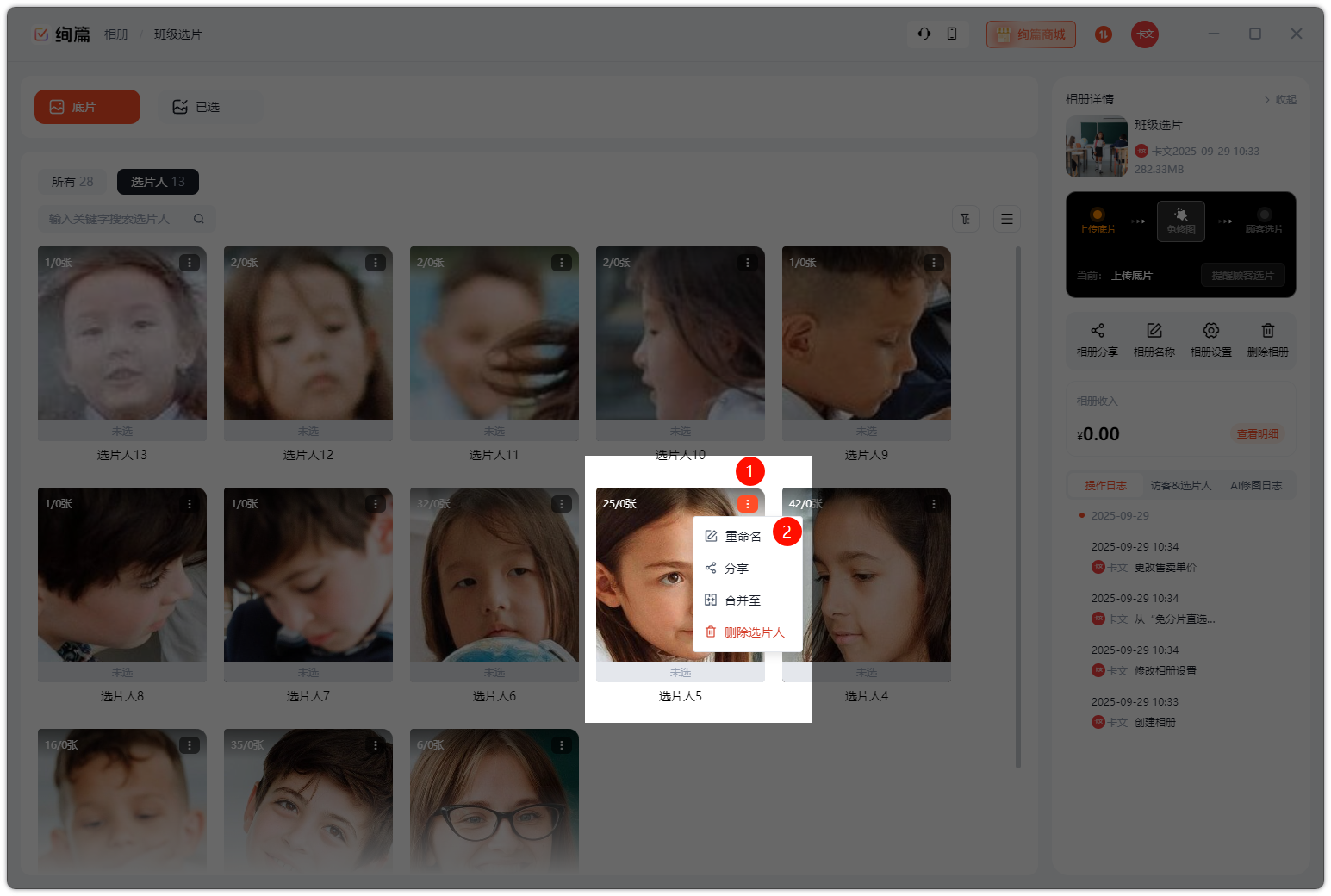The image size is (1331, 896).
Task: Click the 查看明细 link
Action: (x=1257, y=434)
